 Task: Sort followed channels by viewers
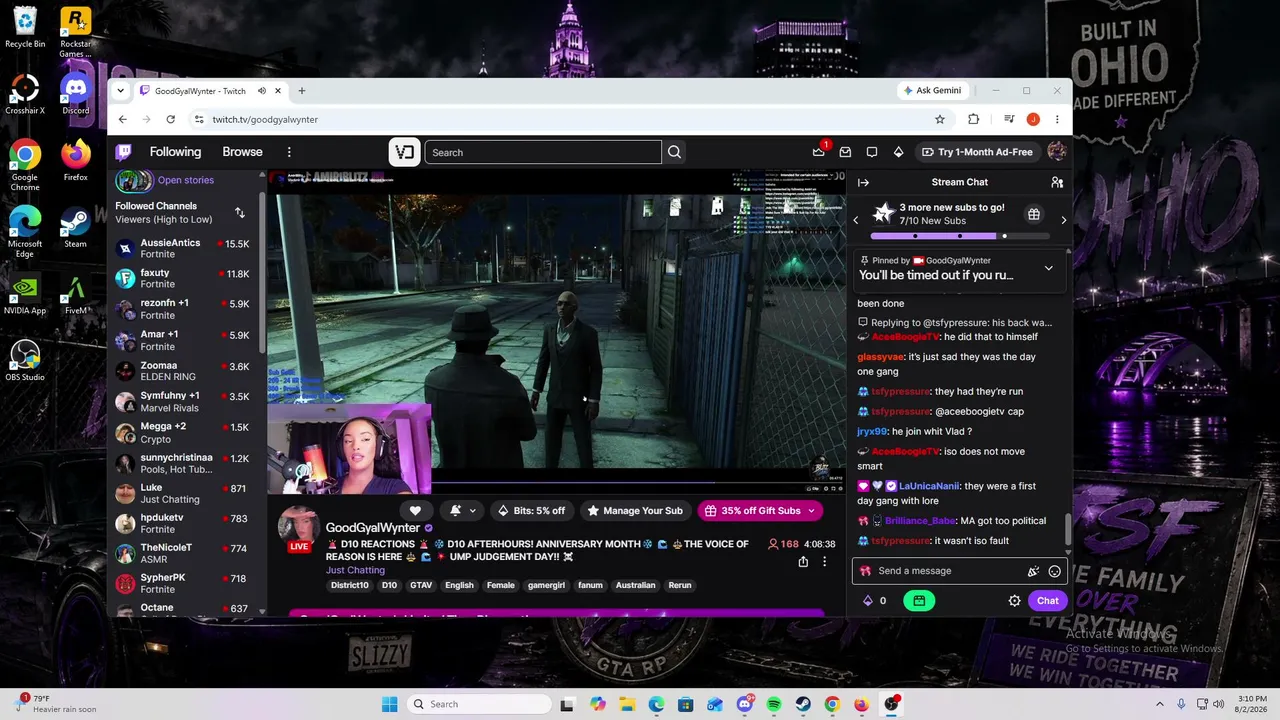[x=239, y=212]
